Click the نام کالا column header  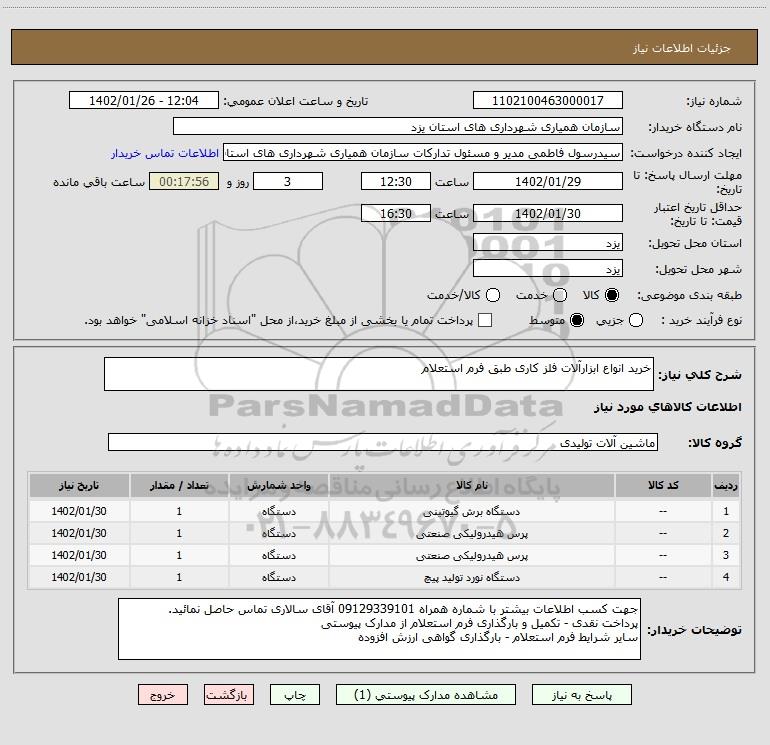tap(471, 486)
